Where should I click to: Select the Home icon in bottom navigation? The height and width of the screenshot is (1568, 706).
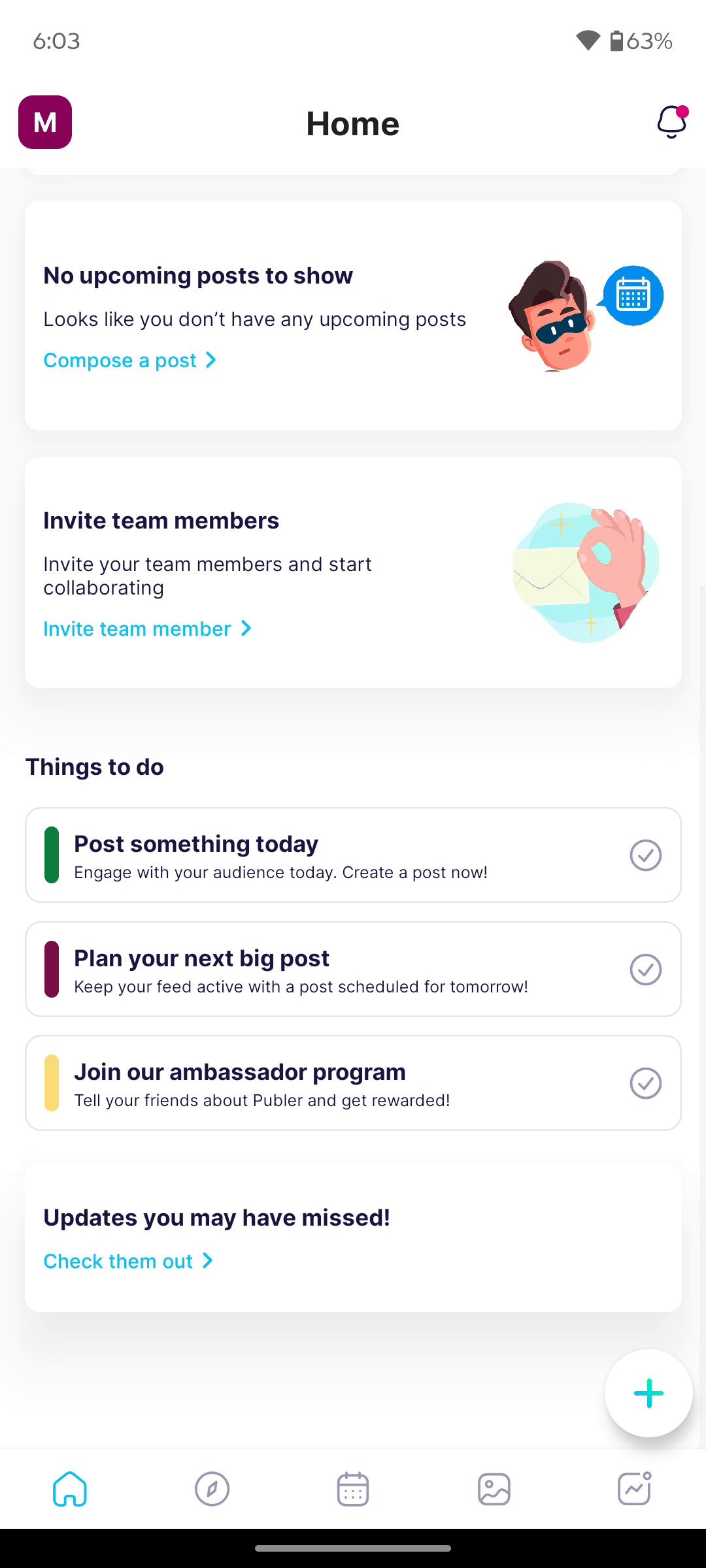(x=70, y=1488)
